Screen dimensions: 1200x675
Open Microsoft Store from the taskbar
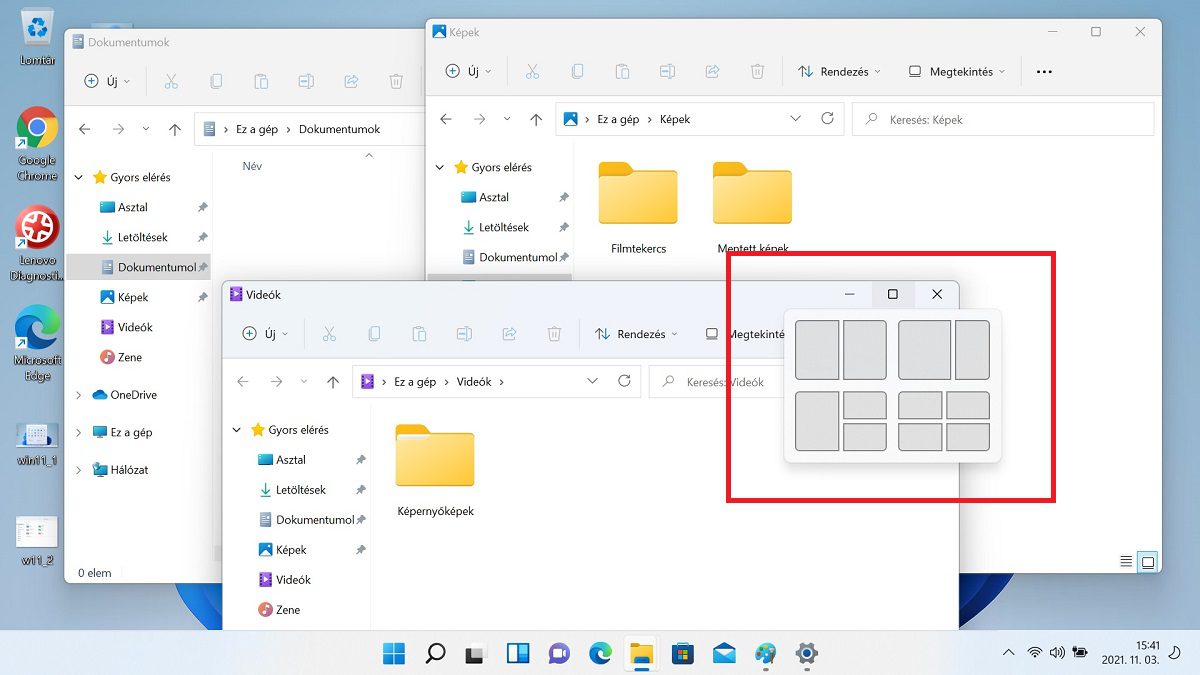[682, 654]
